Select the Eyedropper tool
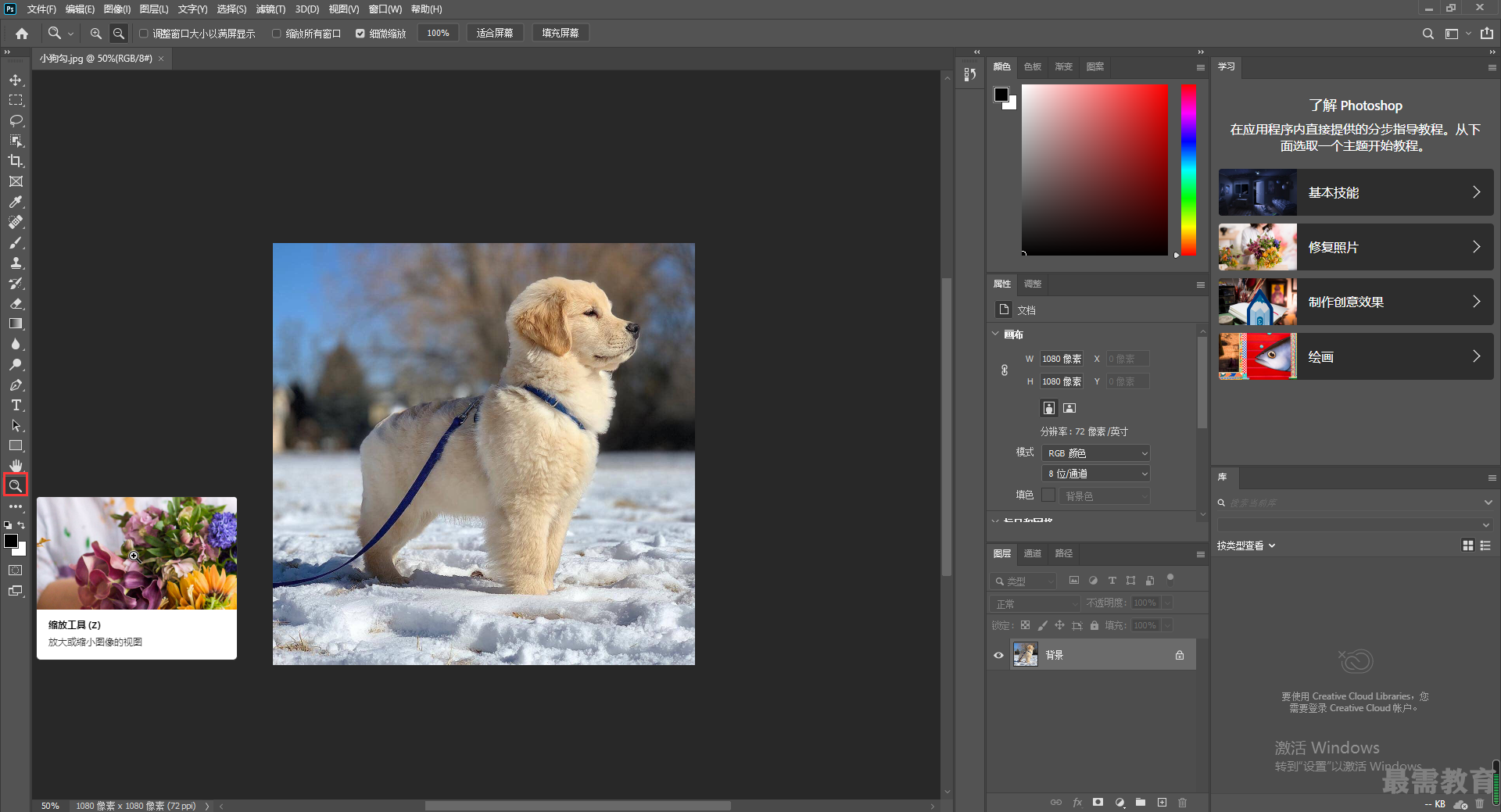 click(x=16, y=202)
